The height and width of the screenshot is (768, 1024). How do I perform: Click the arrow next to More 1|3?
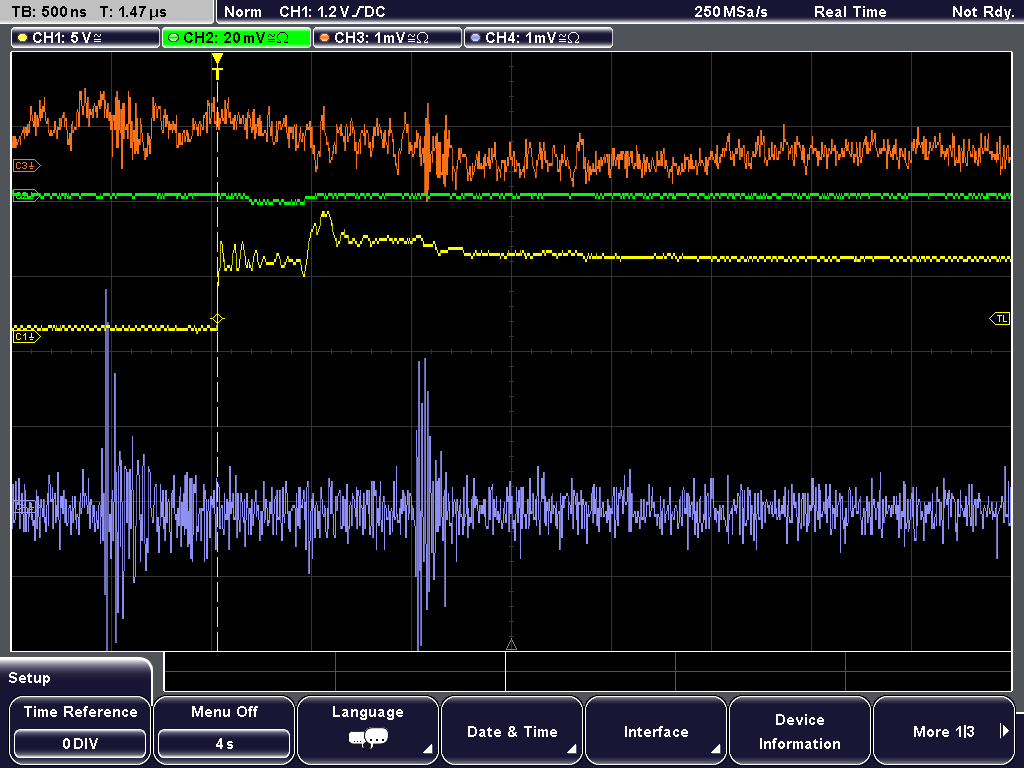[1004, 731]
